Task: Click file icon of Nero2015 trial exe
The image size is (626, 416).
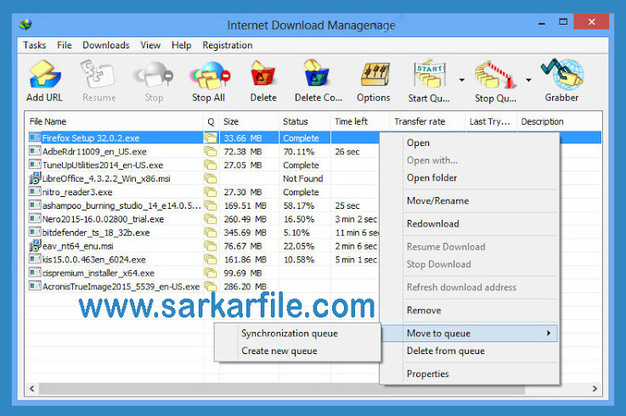Action: click(35, 219)
